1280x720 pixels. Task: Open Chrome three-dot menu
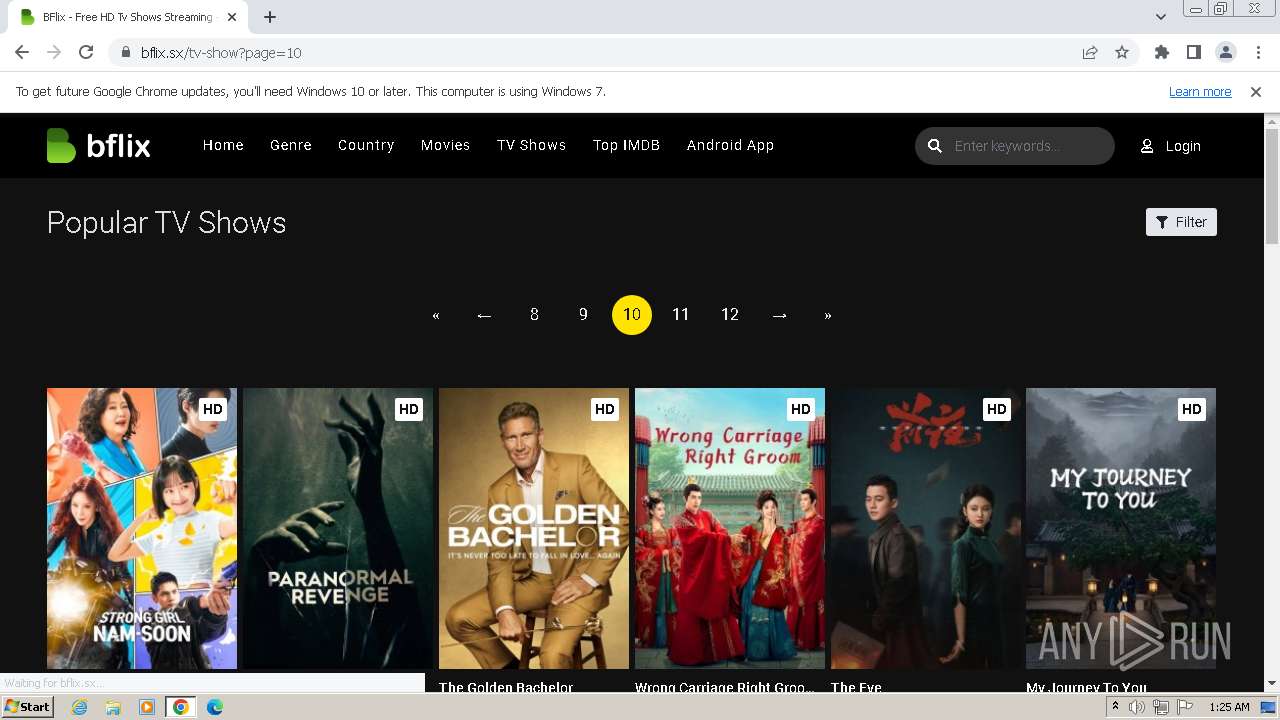pos(1257,53)
